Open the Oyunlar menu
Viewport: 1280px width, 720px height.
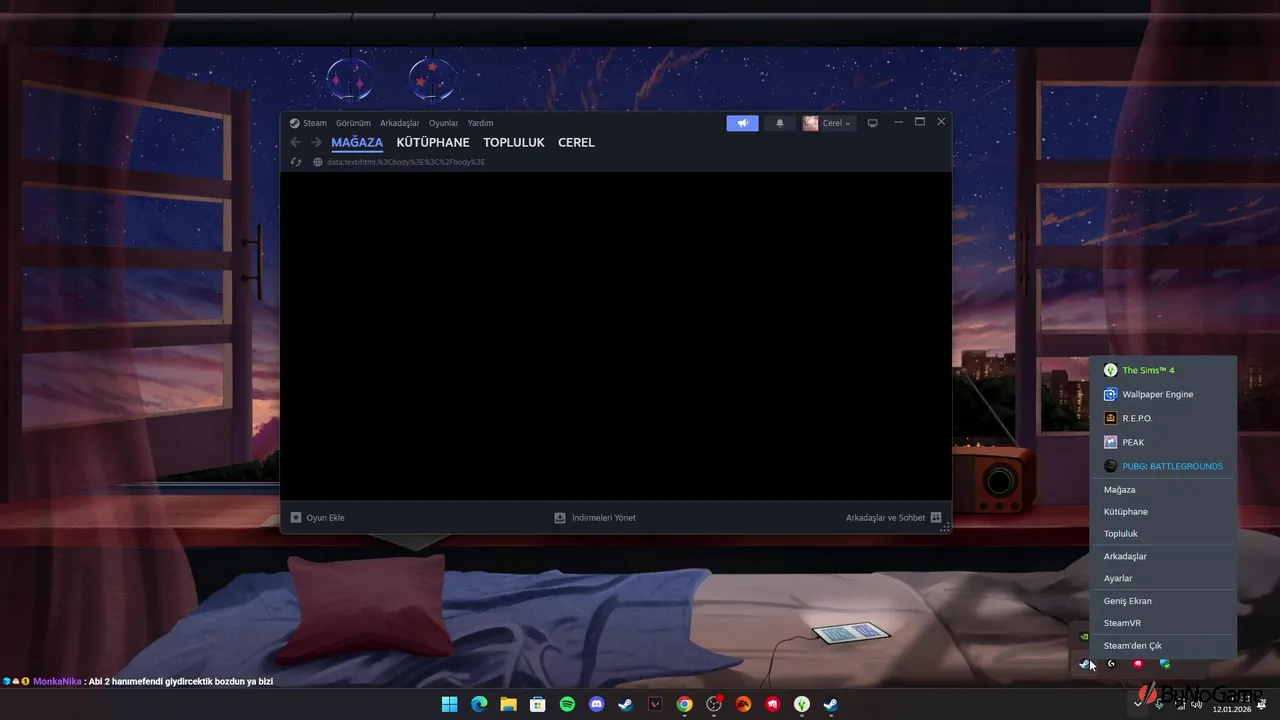coord(444,123)
